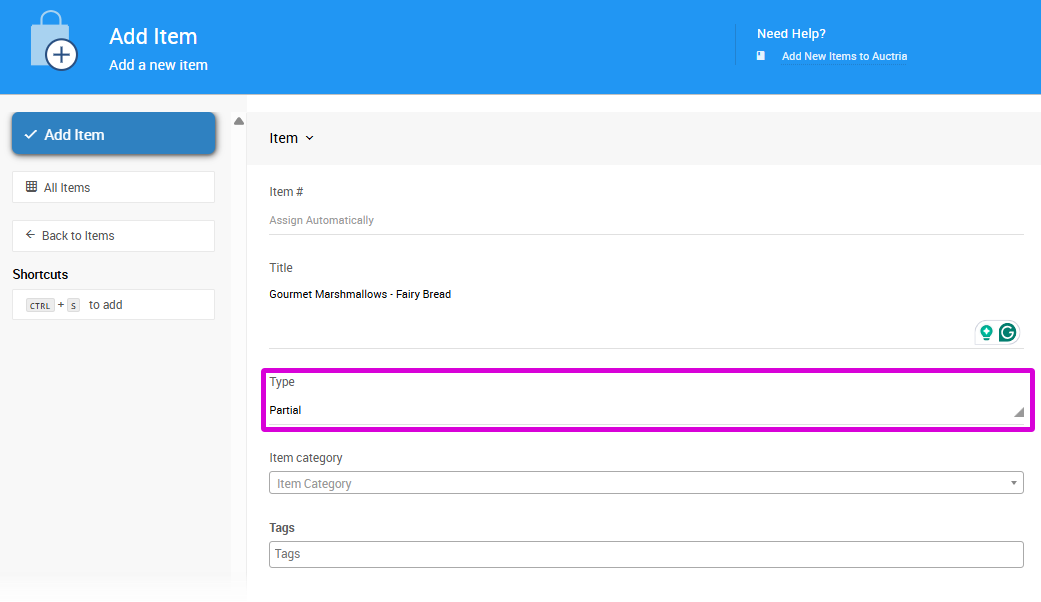Expand the Item category dropdown arrow
This screenshot has width=1041, height=602.
click(x=1015, y=483)
